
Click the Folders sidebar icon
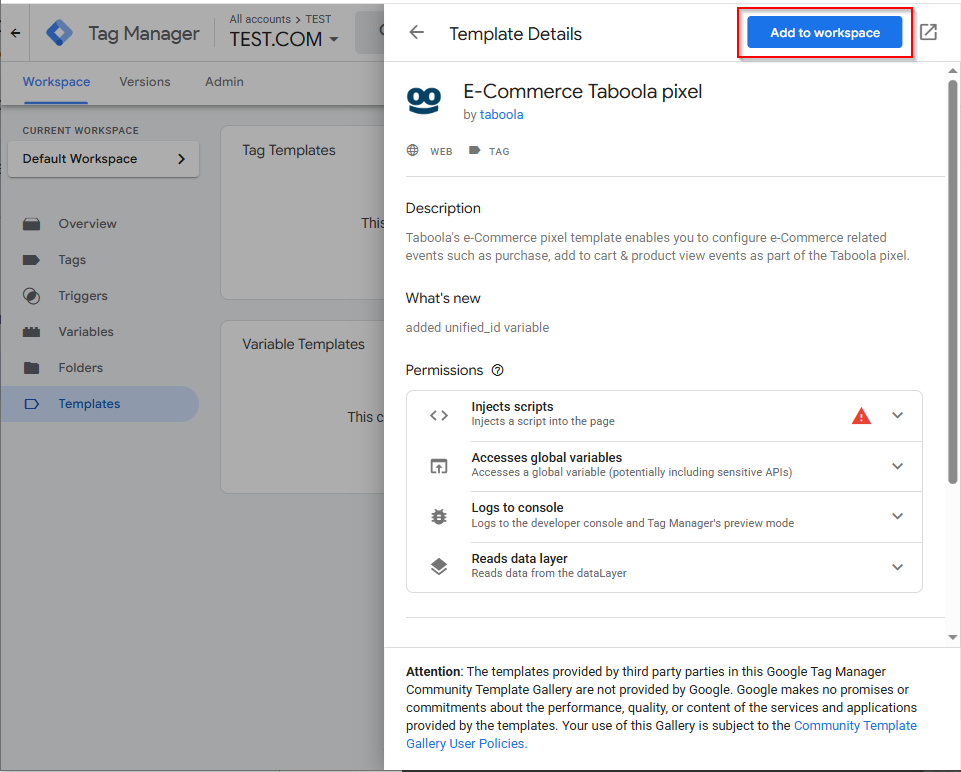pos(31,368)
